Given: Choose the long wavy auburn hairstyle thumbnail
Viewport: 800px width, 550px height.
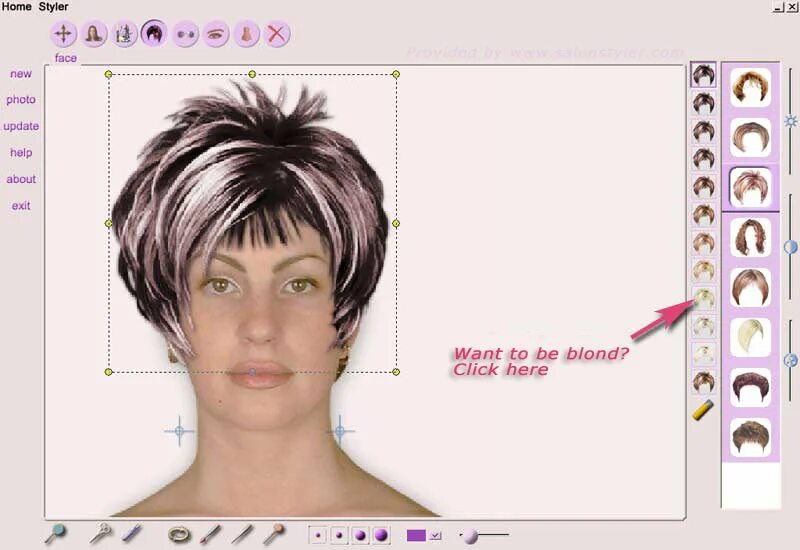Looking at the screenshot, I should point(751,237).
